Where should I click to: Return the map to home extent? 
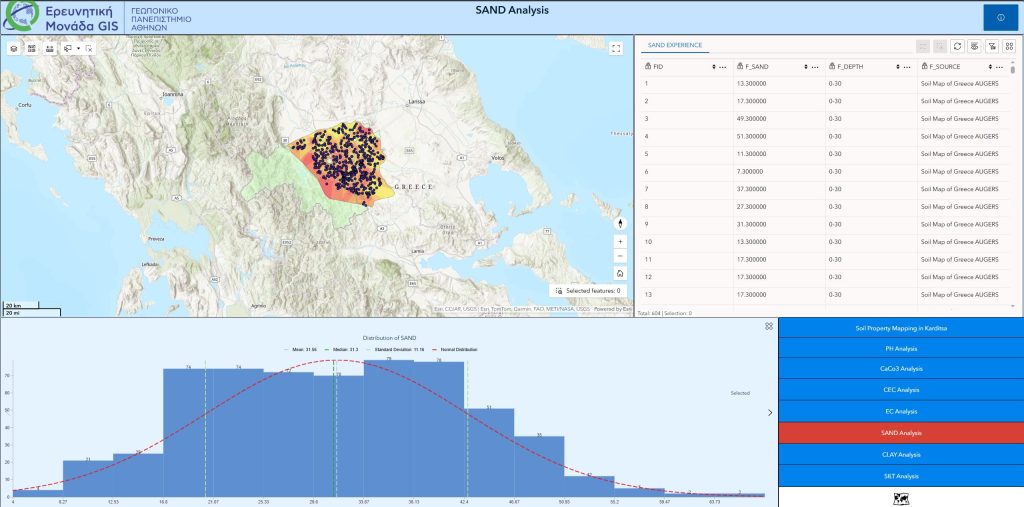pos(620,272)
